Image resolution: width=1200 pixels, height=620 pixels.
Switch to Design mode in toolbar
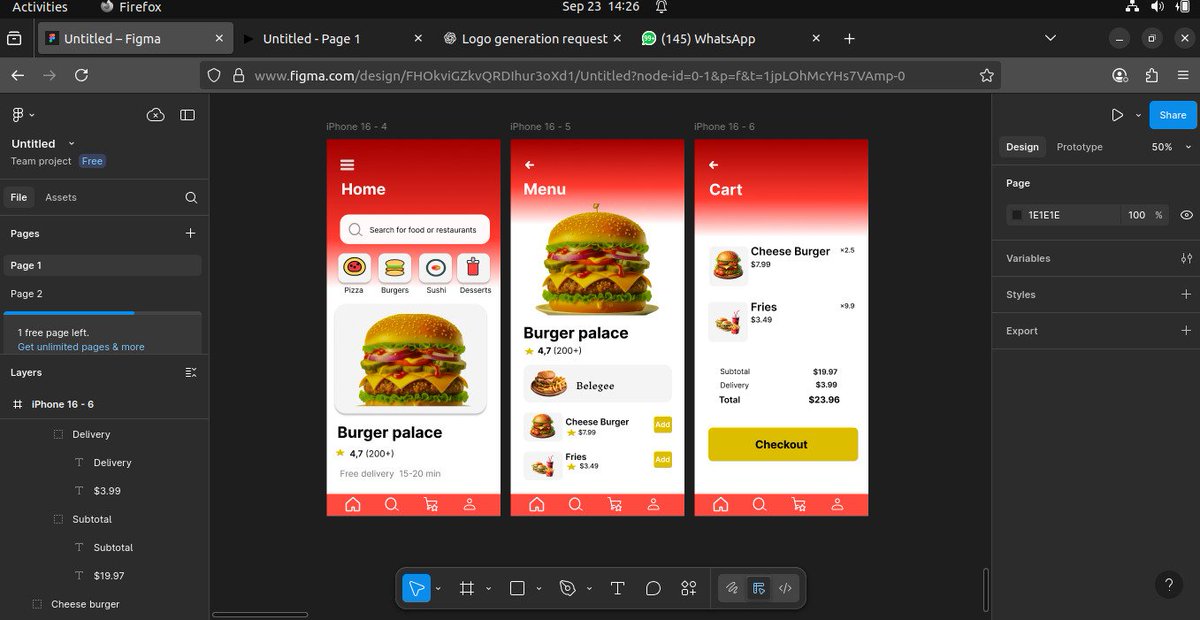point(759,588)
